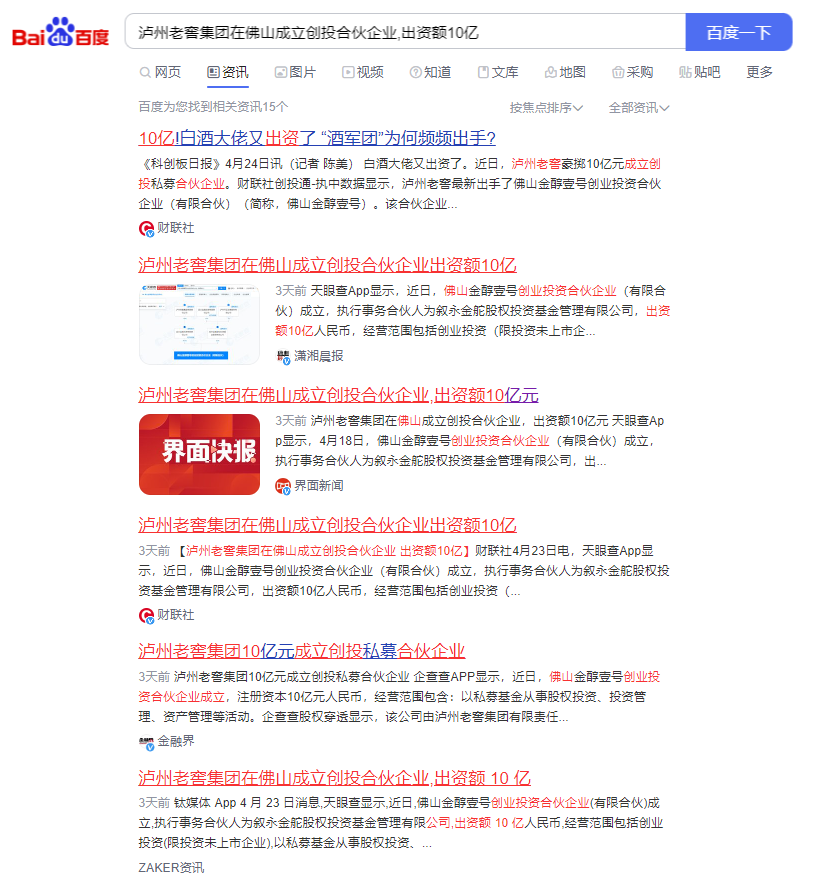Open the 视频 tab
This screenshot has width=815, height=893.
click(363, 72)
